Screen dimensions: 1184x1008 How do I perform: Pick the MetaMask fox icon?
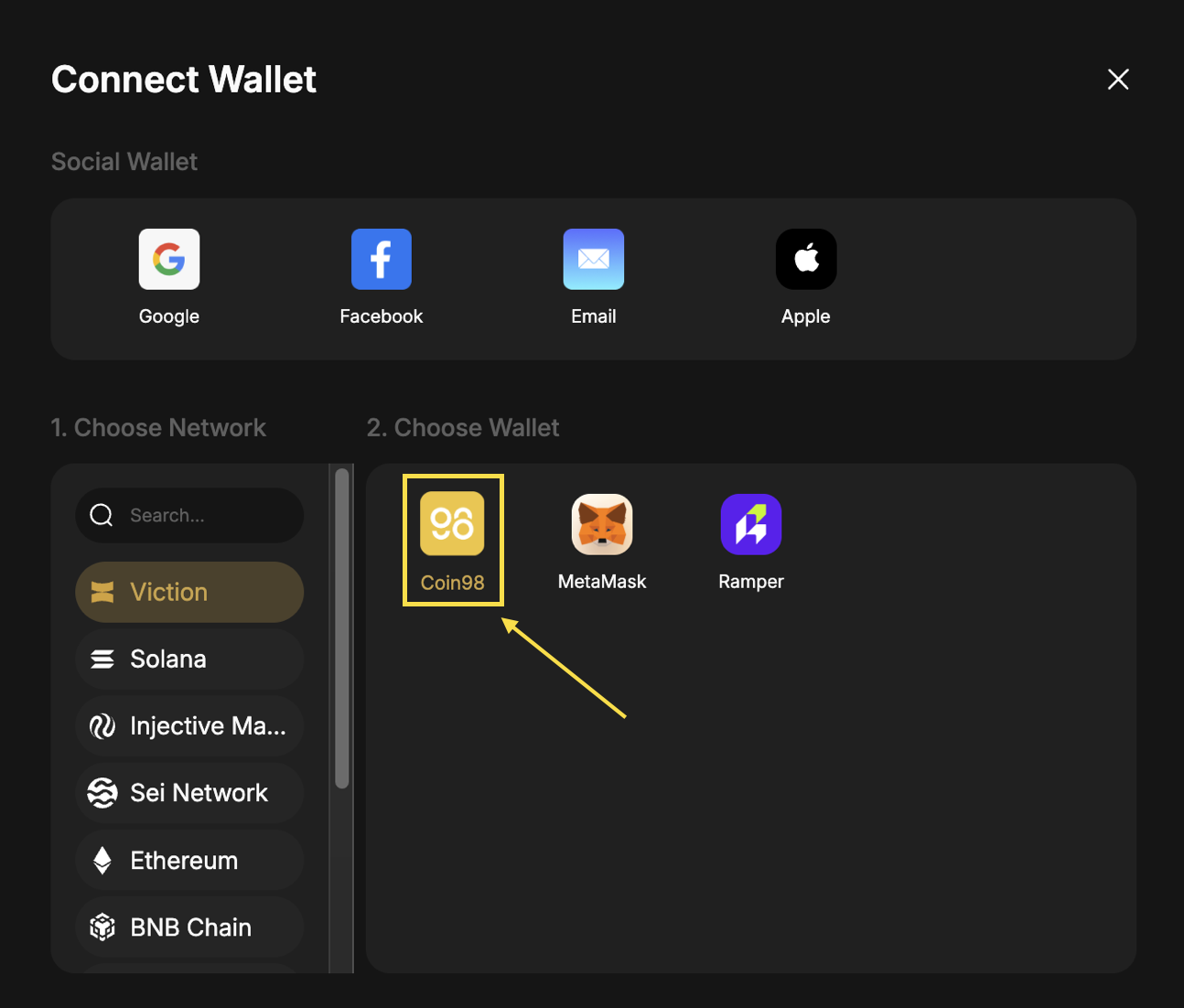click(602, 524)
